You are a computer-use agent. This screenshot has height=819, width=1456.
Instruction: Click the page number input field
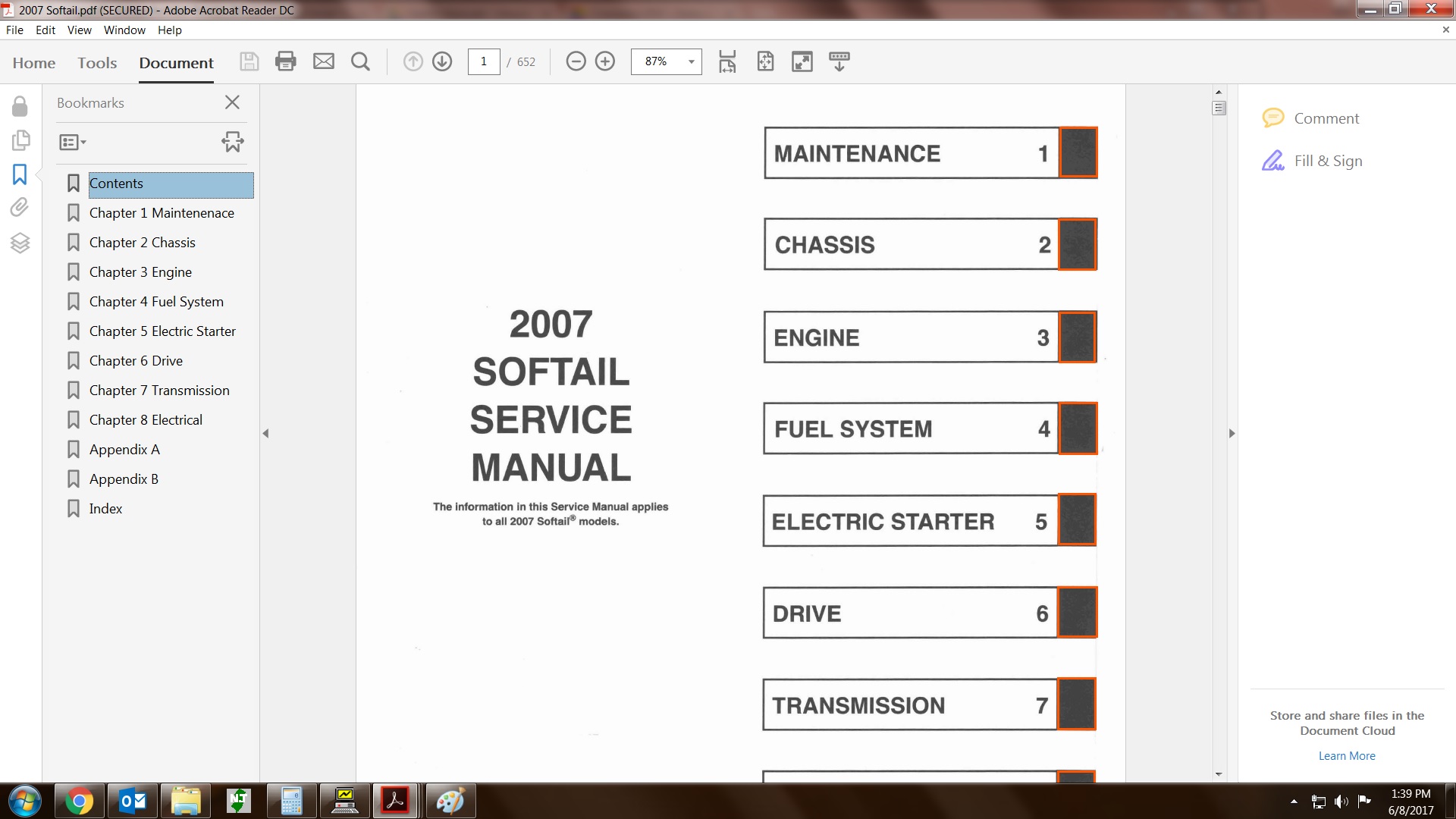coord(484,61)
